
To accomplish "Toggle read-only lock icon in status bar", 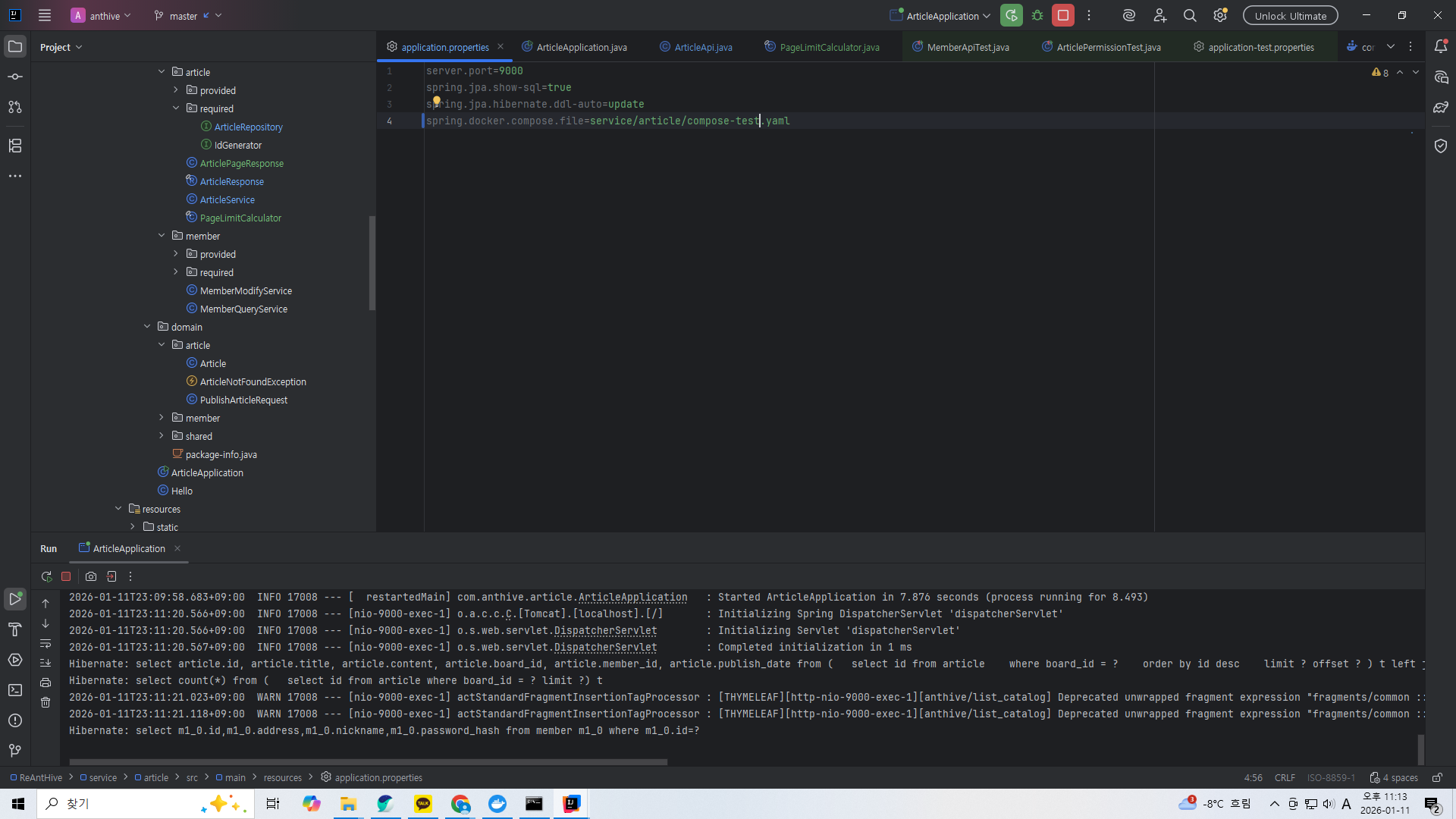I will pyautogui.click(x=1437, y=777).
